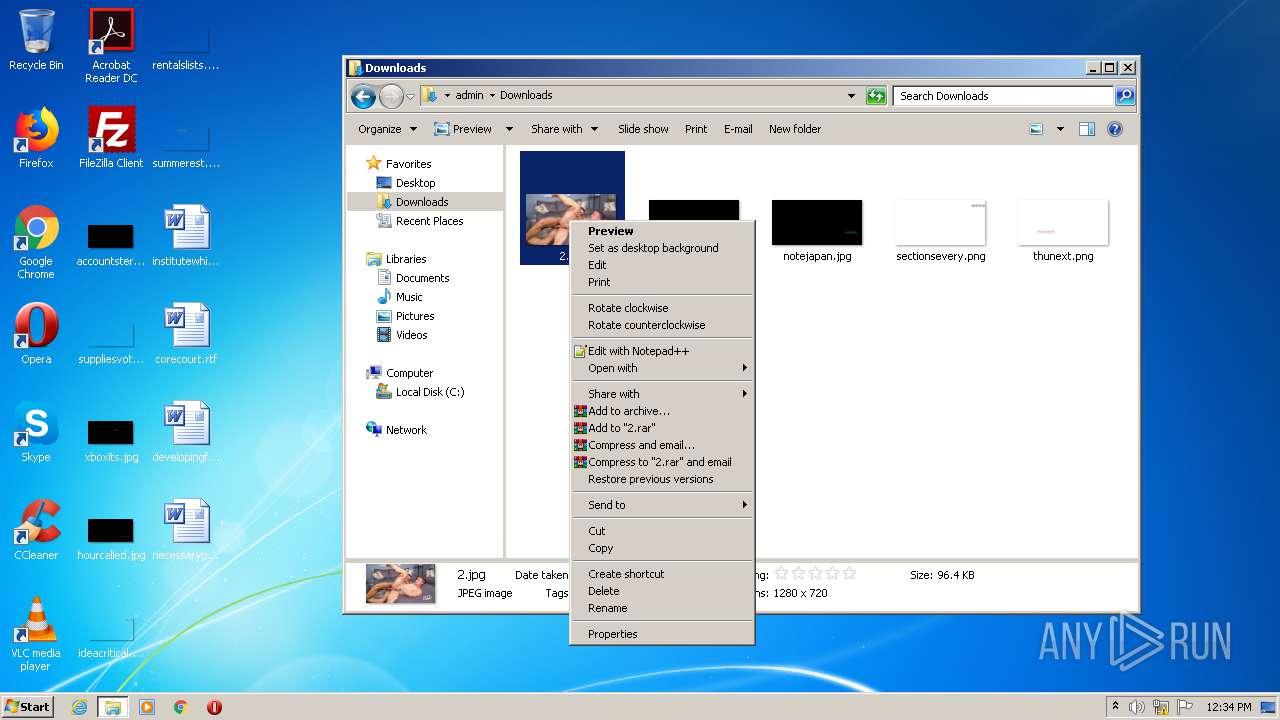Open Skype desktop shortcut
The height and width of the screenshot is (720, 1280).
tap(36, 432)
